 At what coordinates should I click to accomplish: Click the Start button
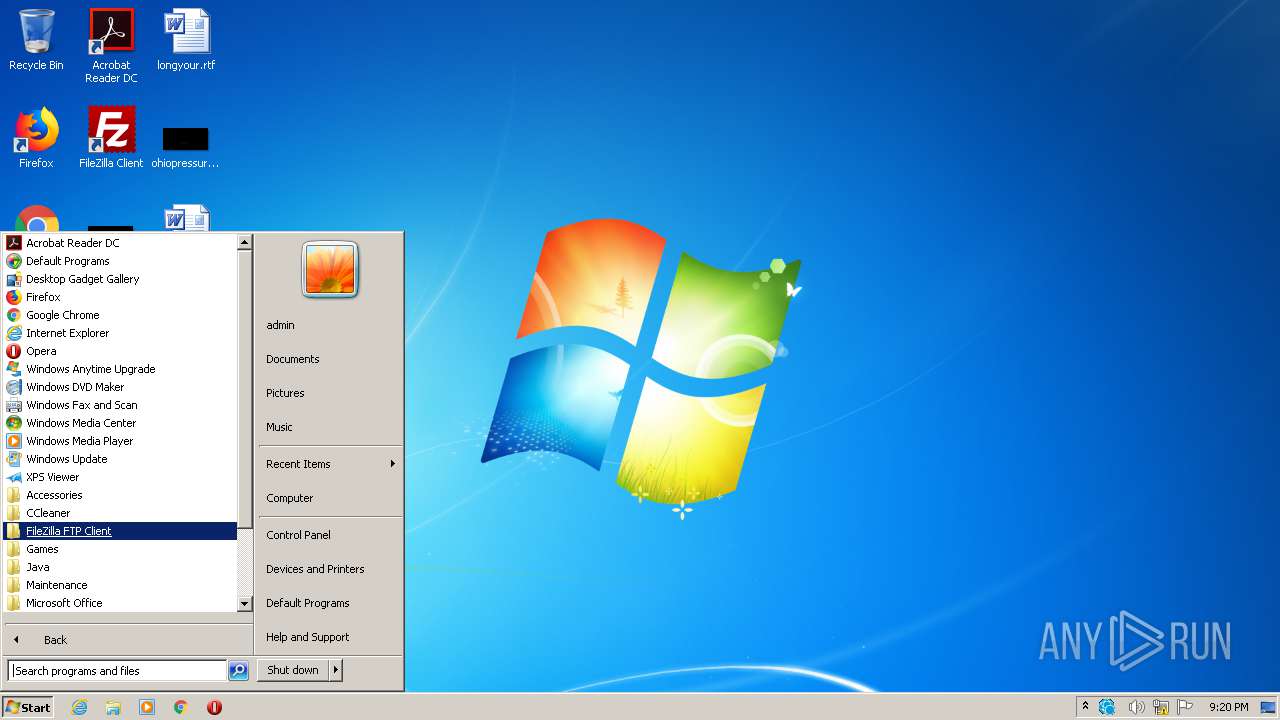click(28, 707)
